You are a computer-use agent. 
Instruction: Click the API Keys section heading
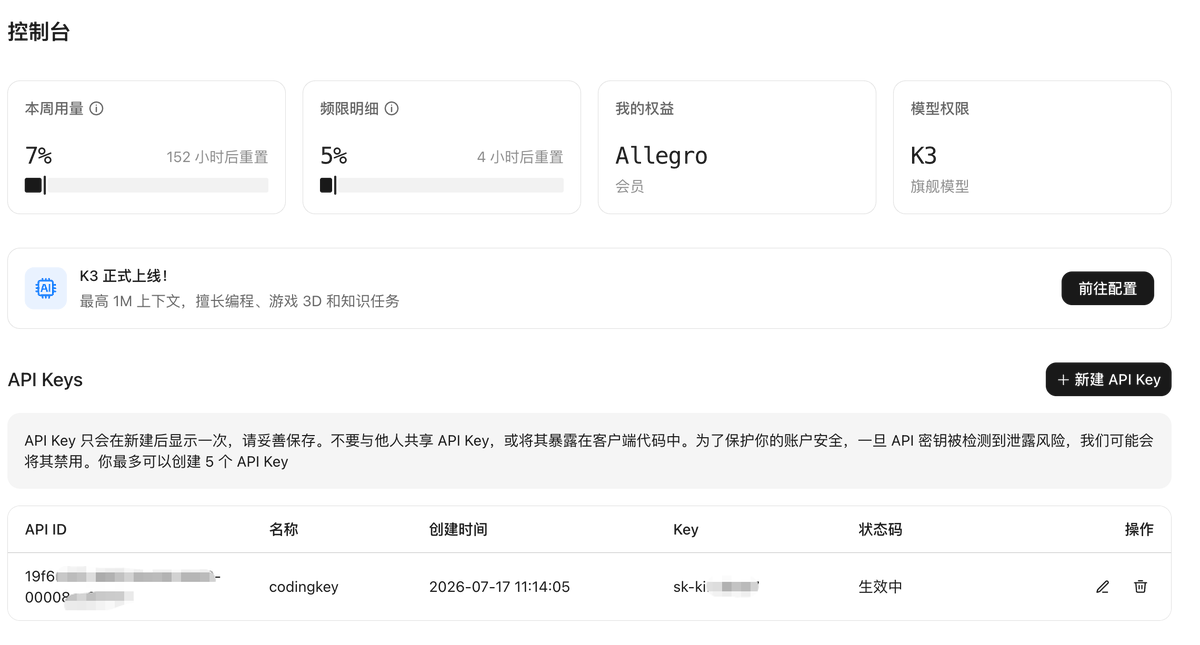[x=45, y=380]
